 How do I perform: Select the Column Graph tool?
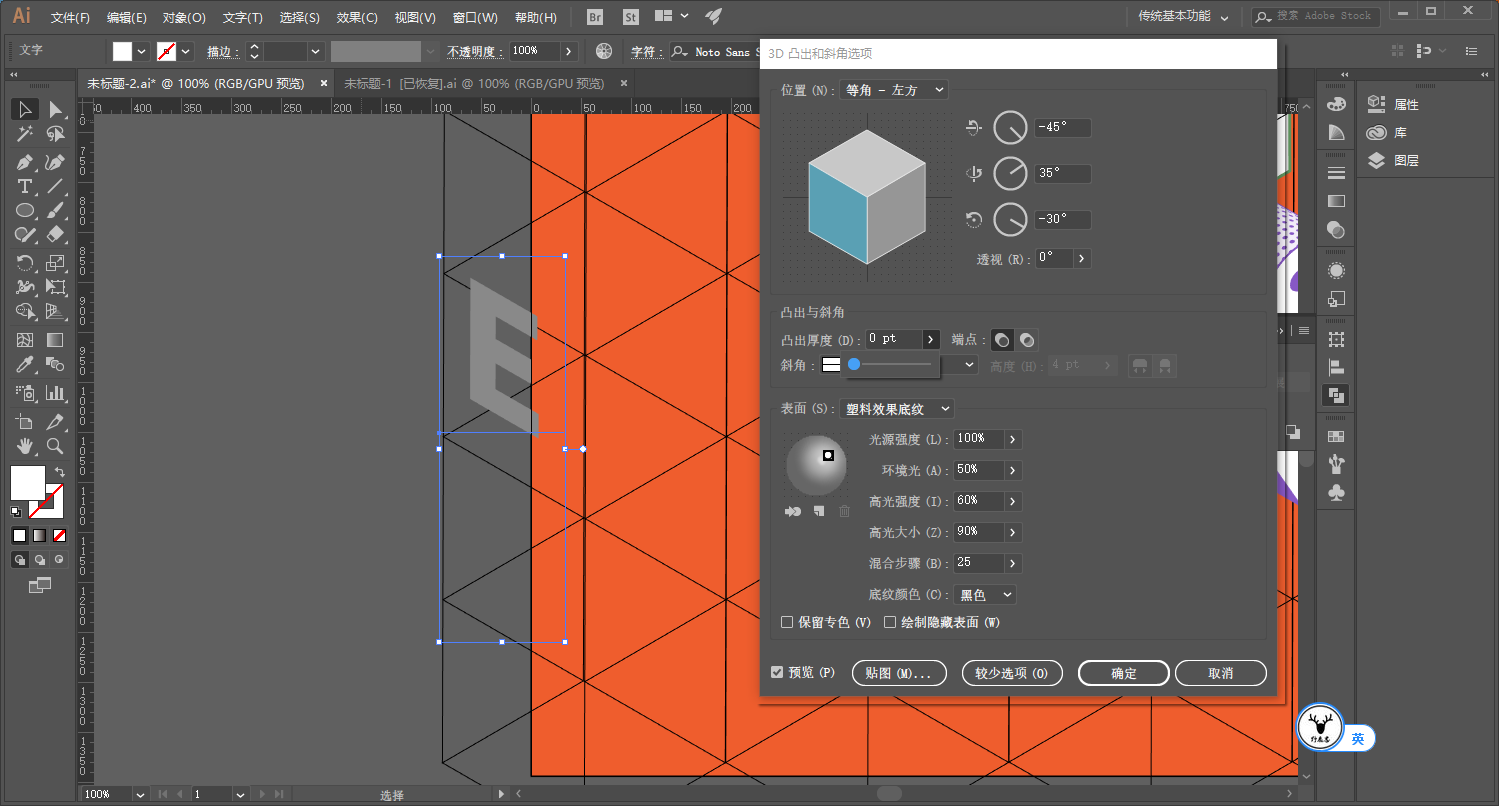(x=55, y=393)
